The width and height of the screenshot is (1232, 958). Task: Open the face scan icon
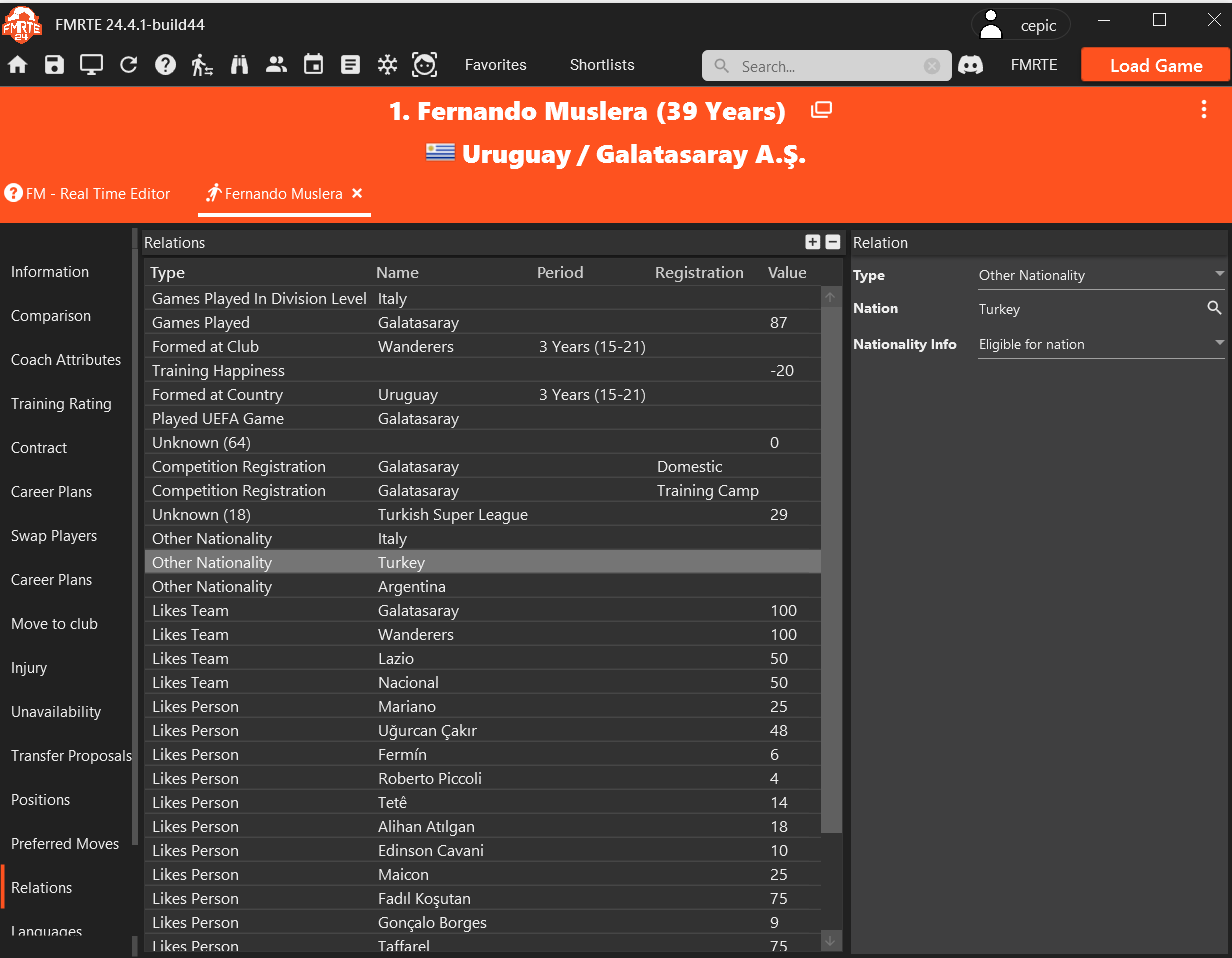point(425,65)
